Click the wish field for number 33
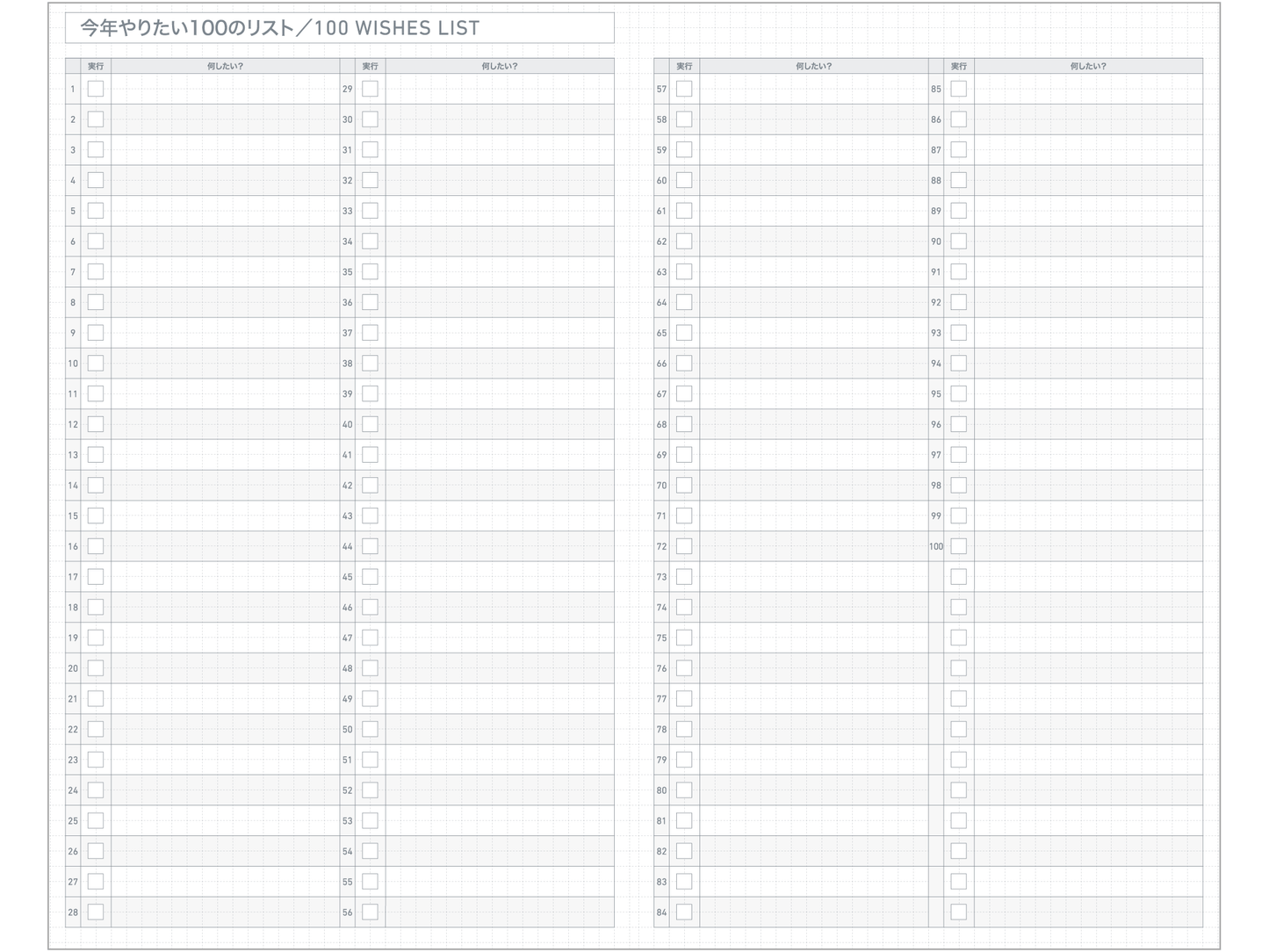 point(500,211)
